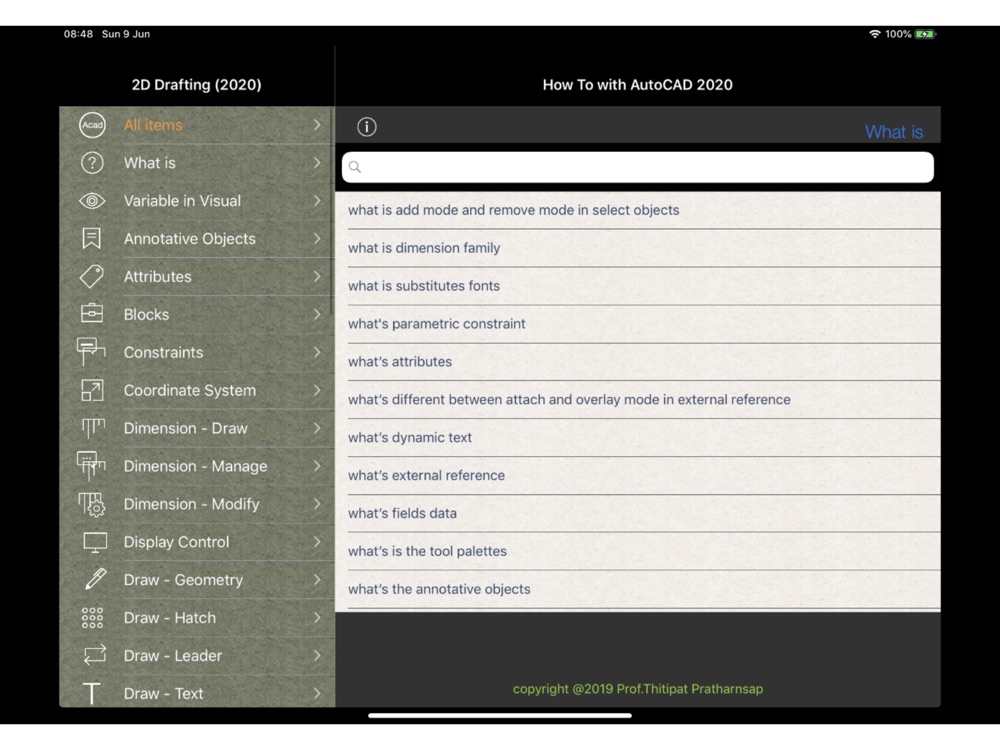Open Dimension - Manage category label
Viewport: 1000px width, 750px height.
pos(196,466)
